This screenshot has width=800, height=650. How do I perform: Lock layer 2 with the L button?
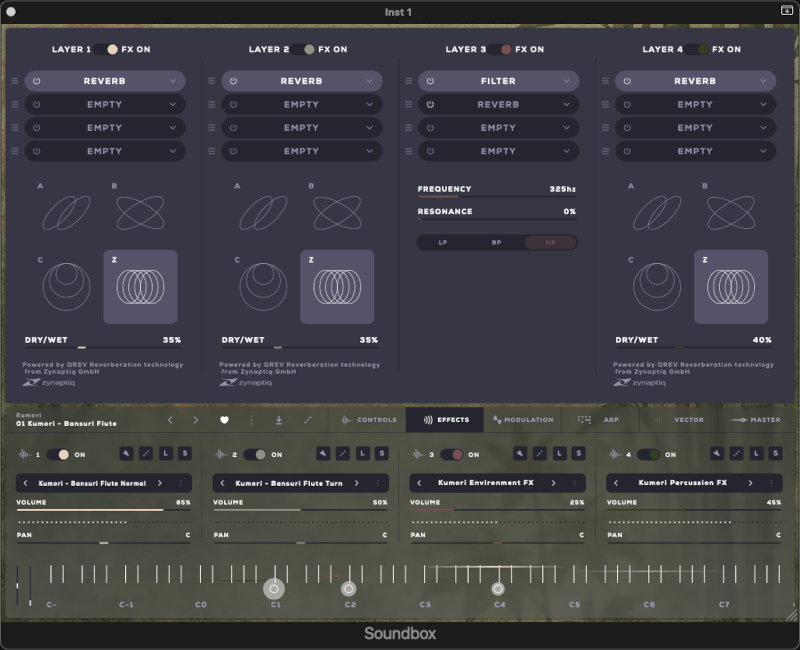click(x=363, y=453)
